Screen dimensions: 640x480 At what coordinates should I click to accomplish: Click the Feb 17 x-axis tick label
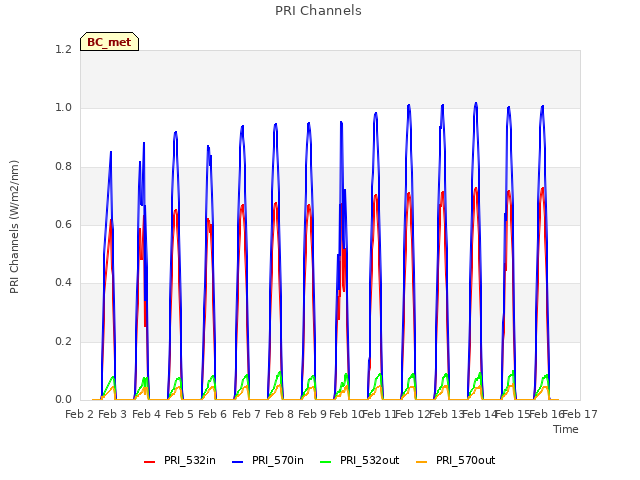tap(580, 414)
